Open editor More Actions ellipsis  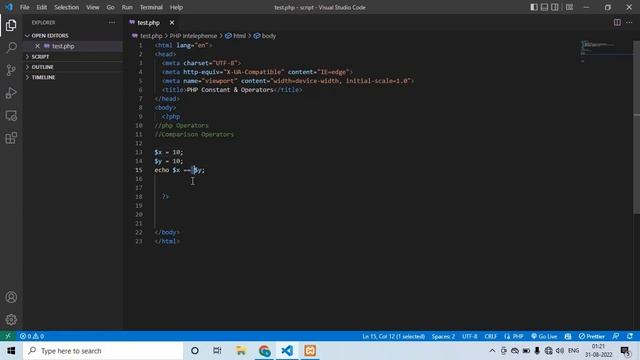[629, 22]
